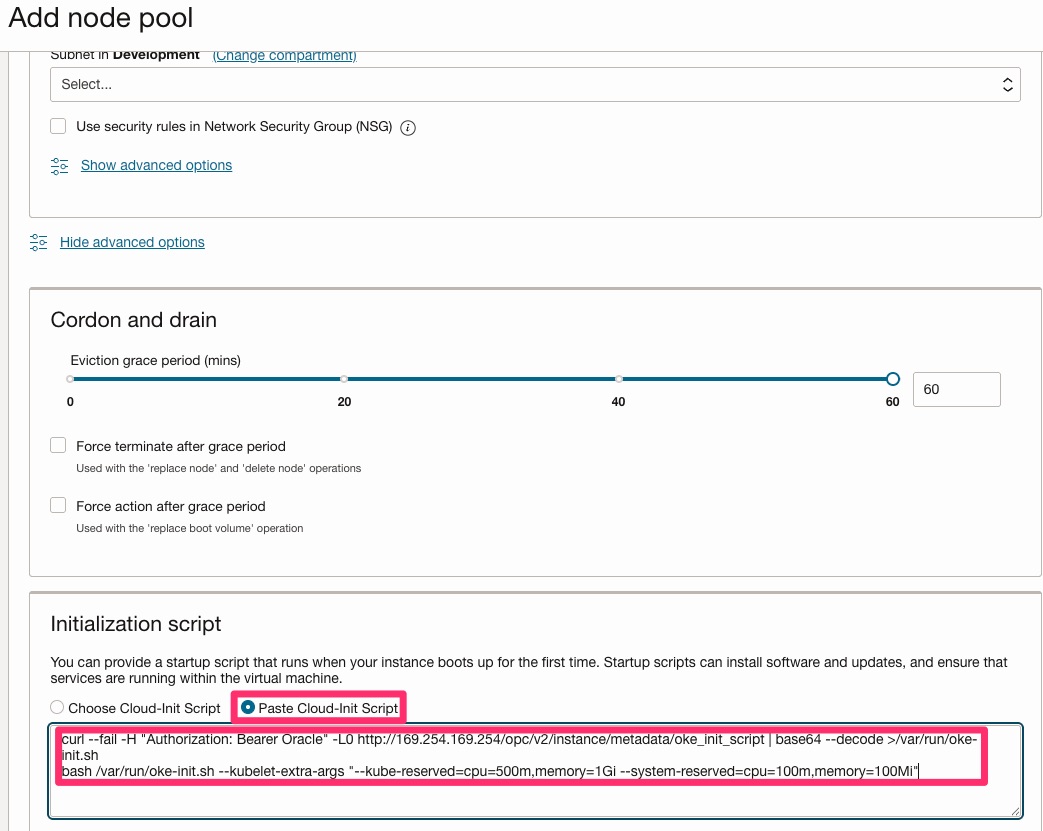Select the Choose Cloud-Init Script radio button
Screen dimensions: 1043x831
pos(57,707)
